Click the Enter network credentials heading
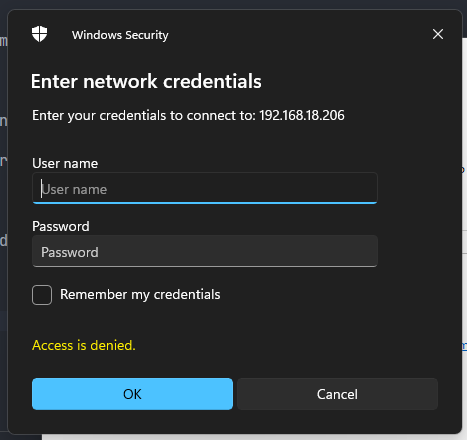Image resolution: width=467 pixels, height=440 pixels. click(x=146, y=81)
